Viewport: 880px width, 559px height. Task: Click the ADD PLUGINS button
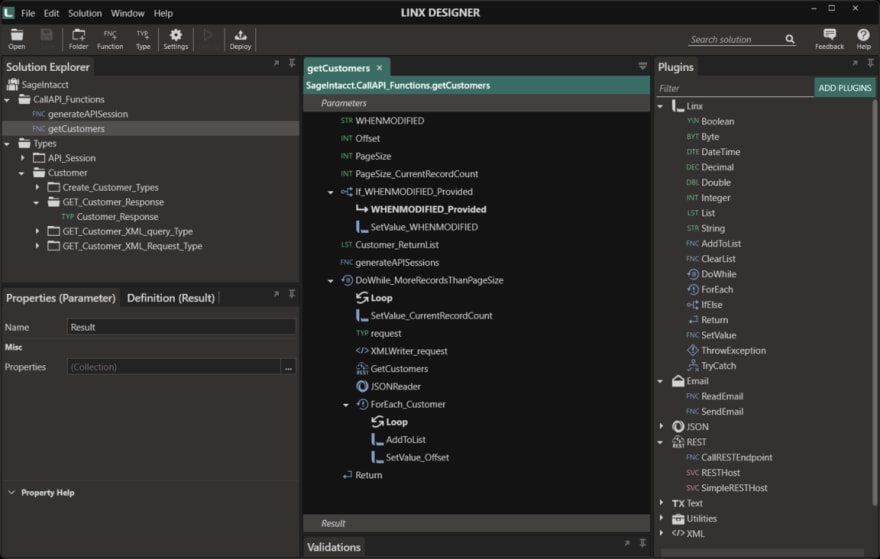[844, 88]
